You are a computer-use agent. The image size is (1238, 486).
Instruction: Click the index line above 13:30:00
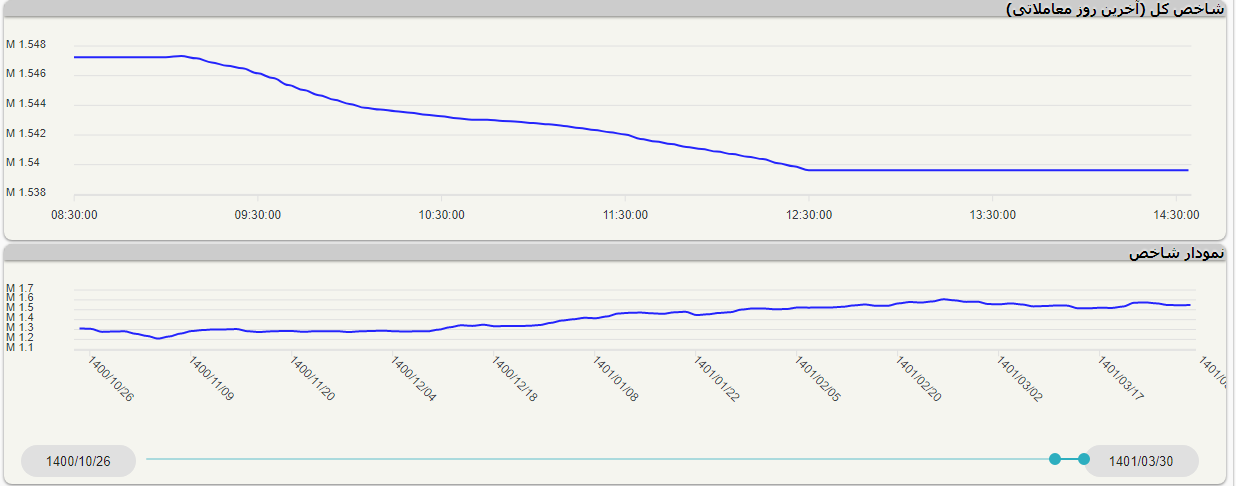(993, 170)
